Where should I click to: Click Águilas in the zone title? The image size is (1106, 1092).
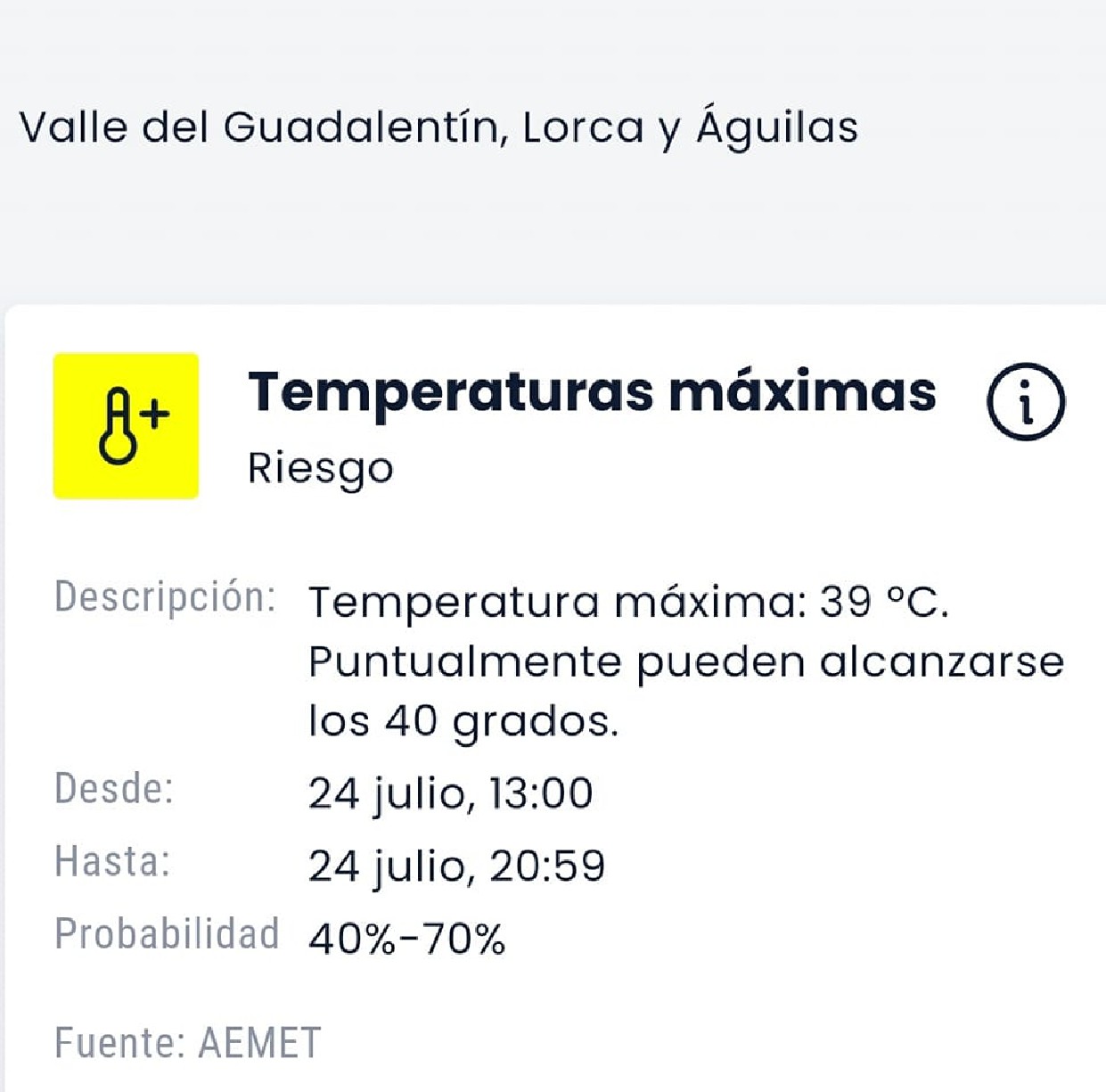click(x=777, y=127)
